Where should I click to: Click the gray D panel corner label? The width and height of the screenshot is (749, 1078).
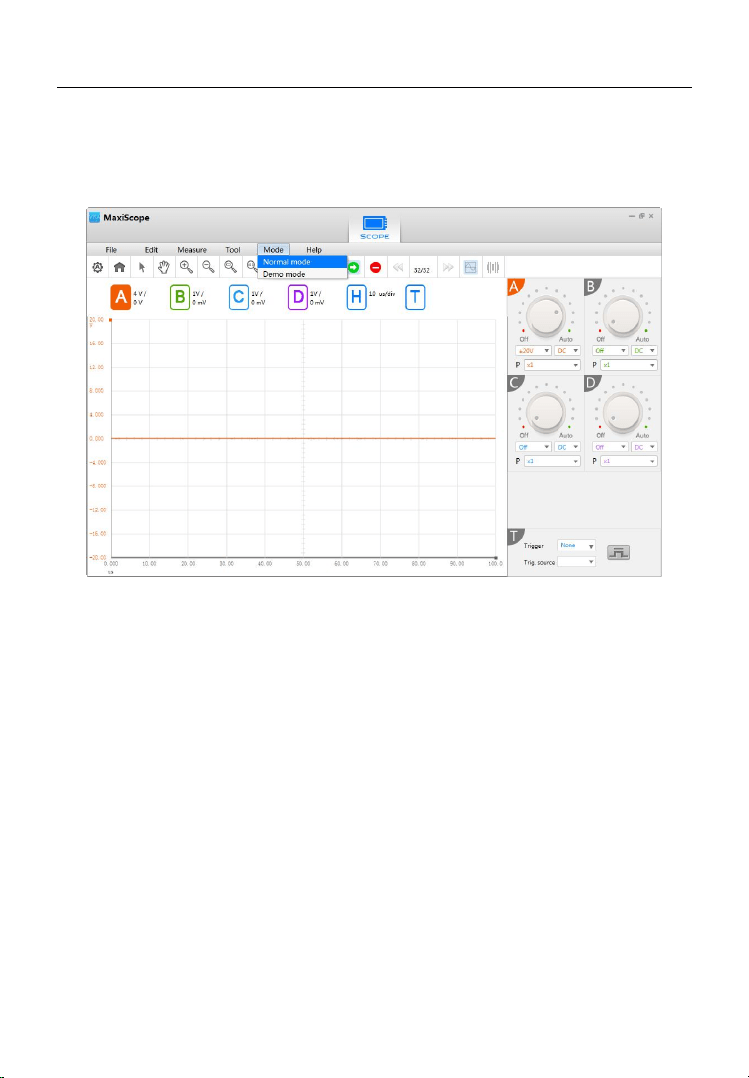point(591,382)
